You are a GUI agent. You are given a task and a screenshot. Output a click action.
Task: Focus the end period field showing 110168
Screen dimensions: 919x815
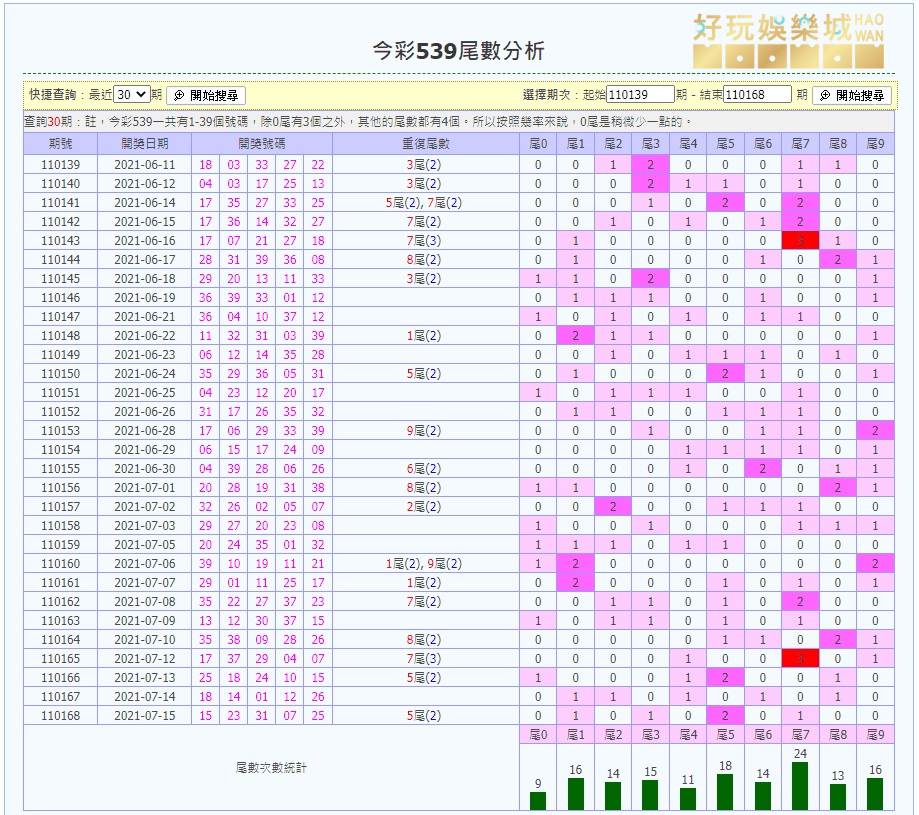(x=757, y=95)
